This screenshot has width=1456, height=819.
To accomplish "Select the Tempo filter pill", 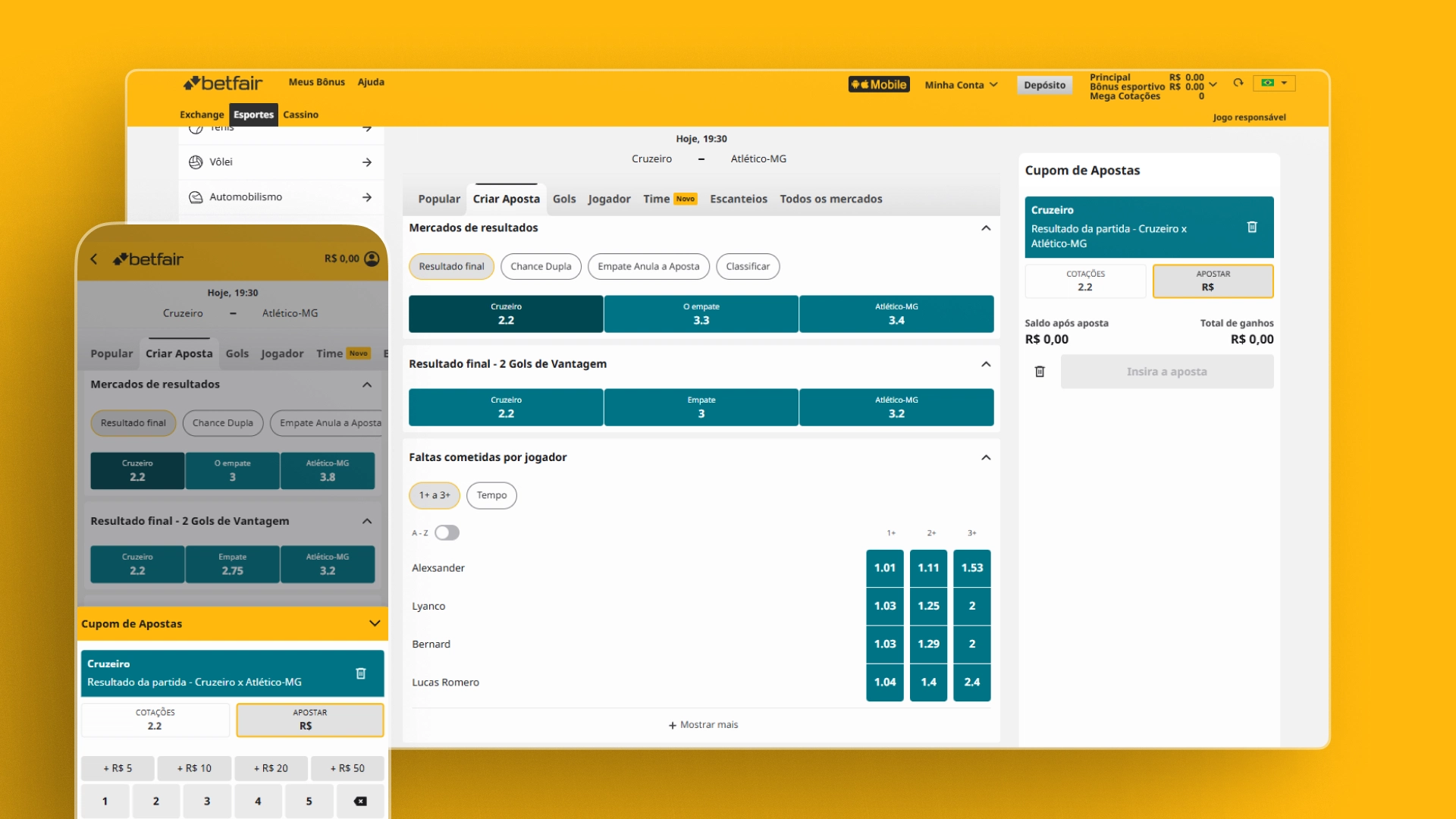I will [491, 496].
